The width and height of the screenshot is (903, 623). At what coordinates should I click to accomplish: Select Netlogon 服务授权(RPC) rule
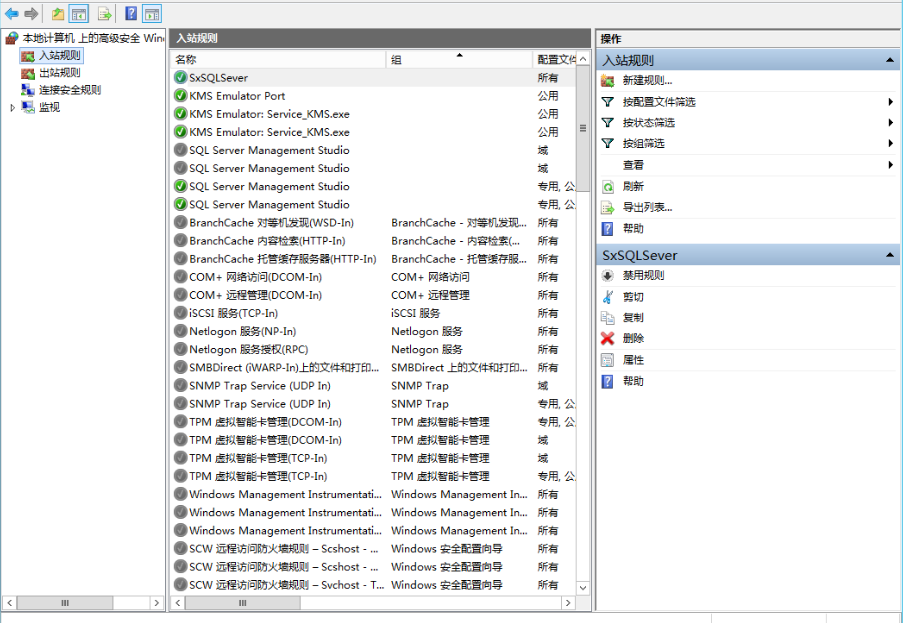[x=248, y=350]
